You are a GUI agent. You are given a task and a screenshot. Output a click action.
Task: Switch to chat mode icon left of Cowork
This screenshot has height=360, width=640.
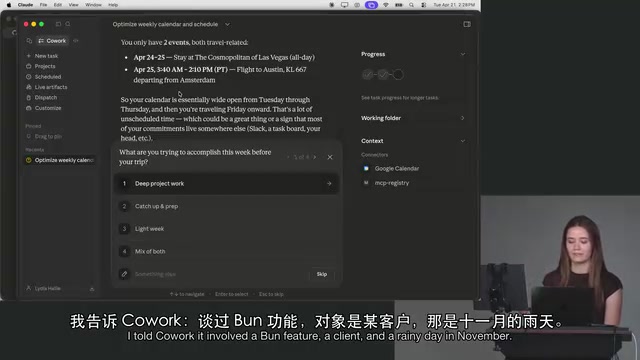(29, 41)
